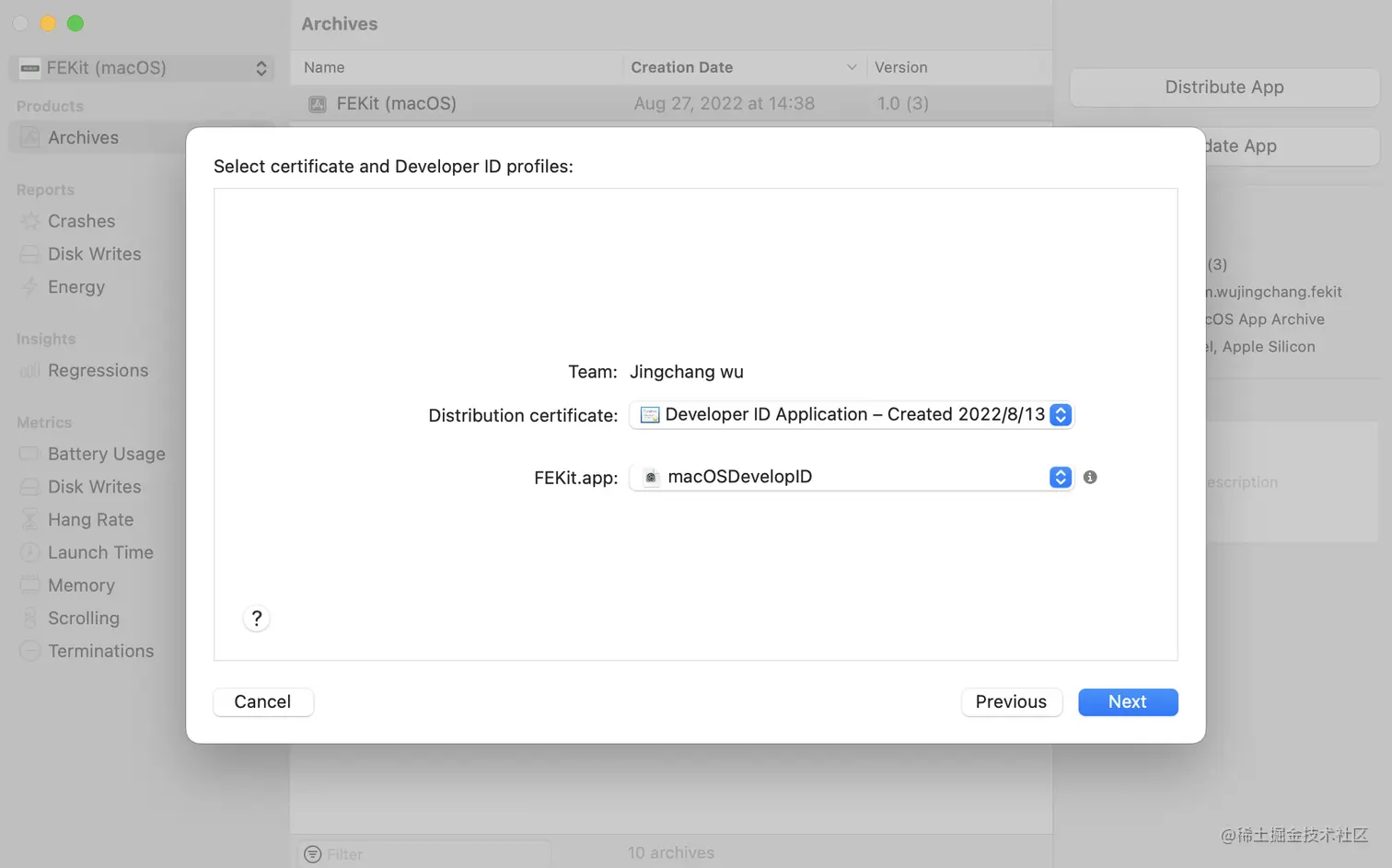Open Launch Time metrics
This screenshot has height=868, width=1392.
coord(100,553)
